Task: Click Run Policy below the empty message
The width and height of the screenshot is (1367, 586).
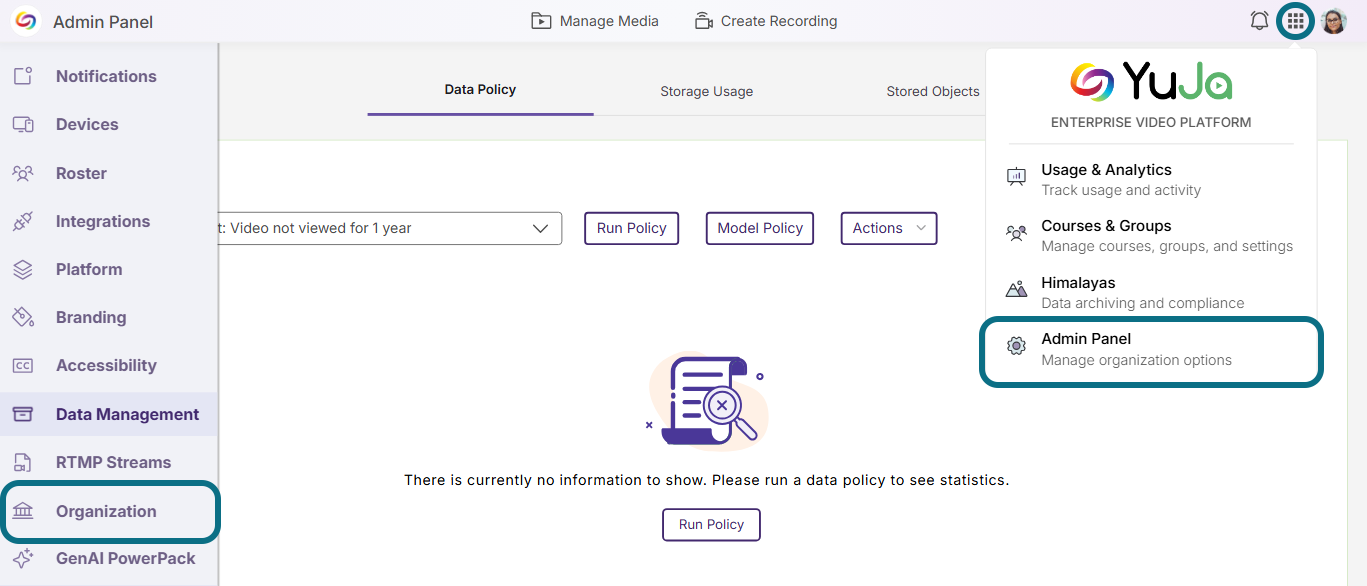Action: point(711,524)
